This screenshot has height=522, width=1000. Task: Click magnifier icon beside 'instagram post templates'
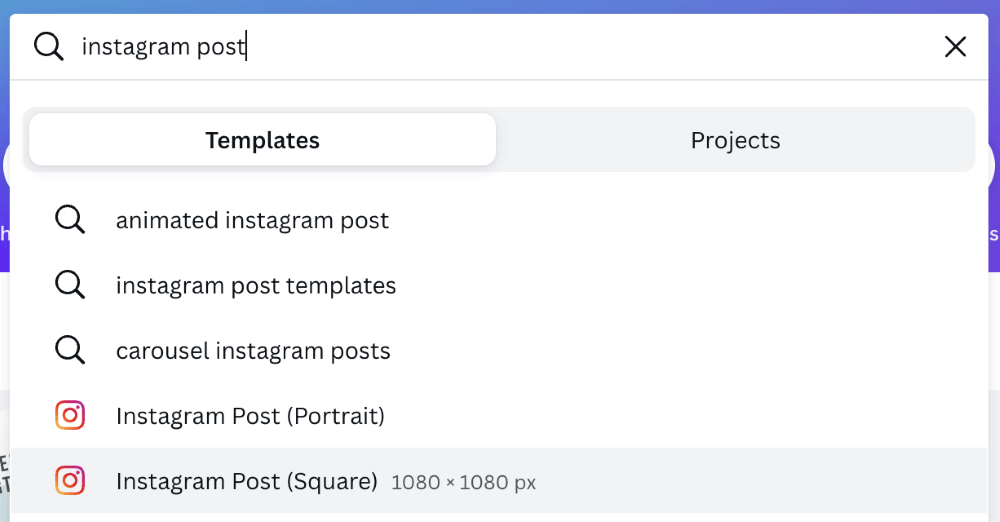[70, 285]
